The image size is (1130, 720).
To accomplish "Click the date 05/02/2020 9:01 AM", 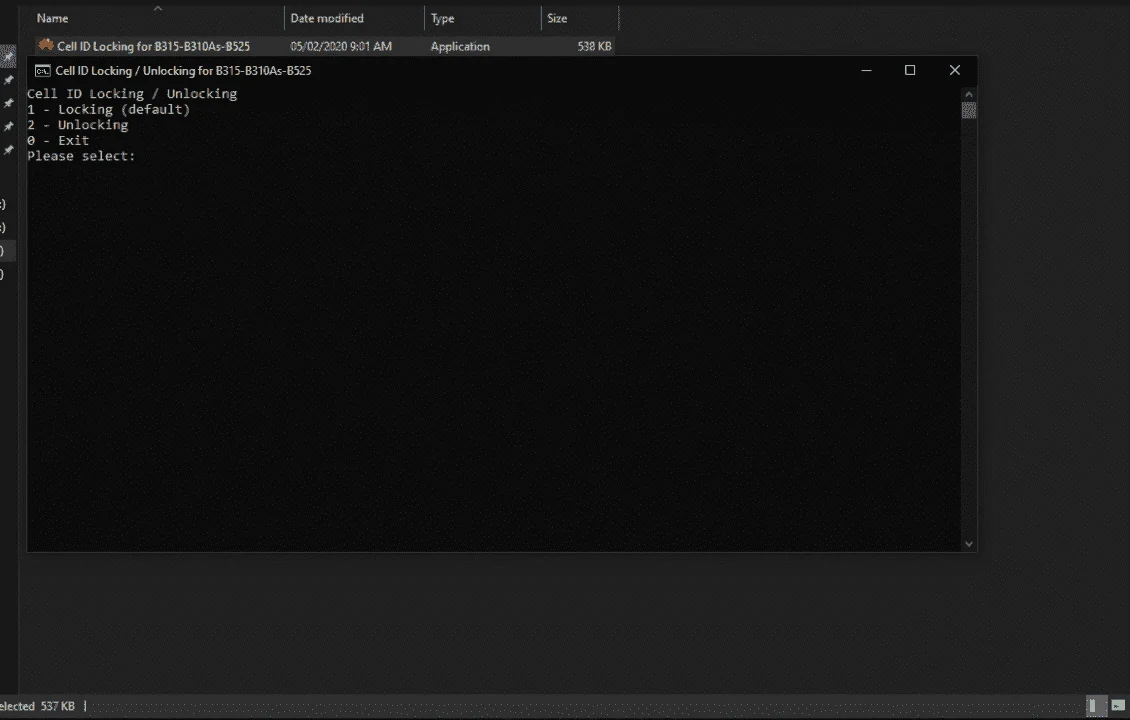I will coord(341,46).
